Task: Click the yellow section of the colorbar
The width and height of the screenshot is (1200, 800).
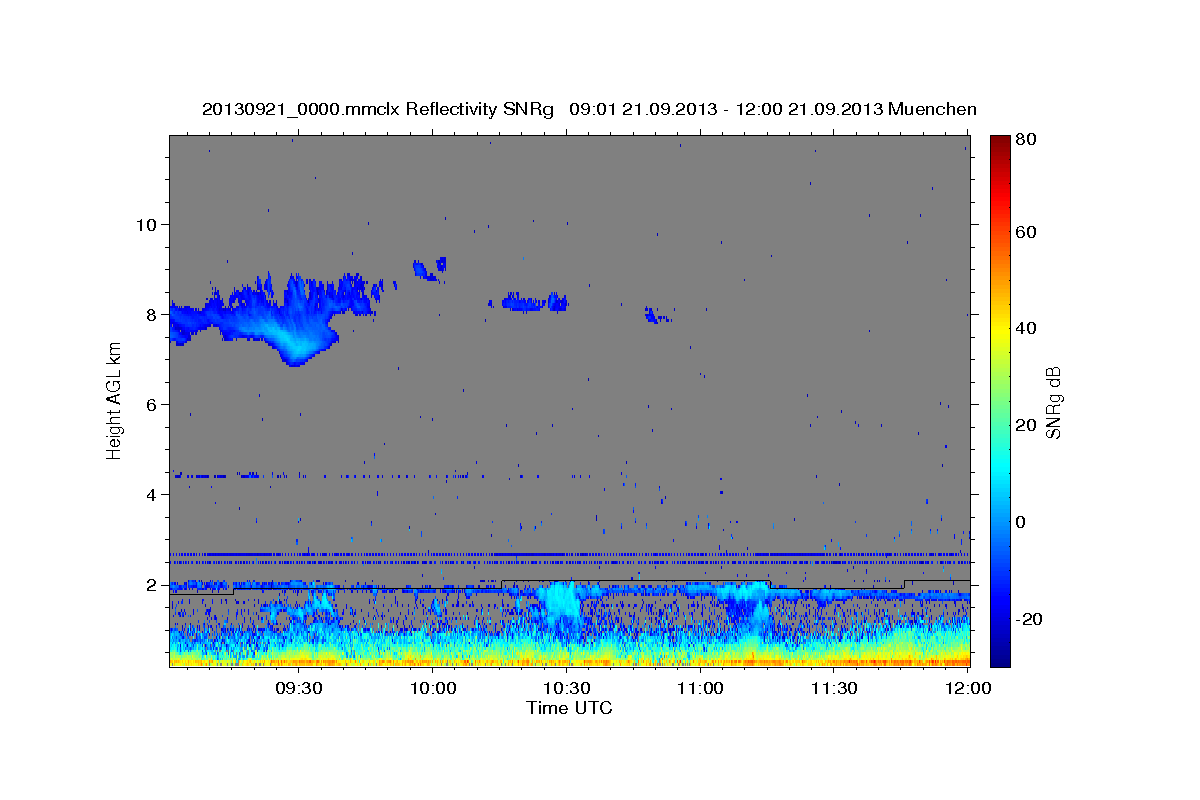Action: (x=1000, y=330)
